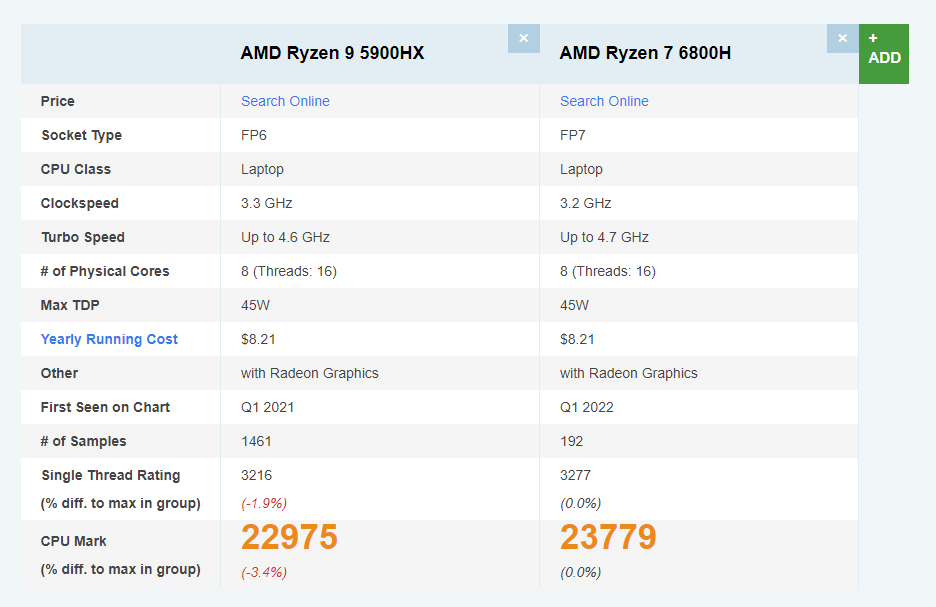This screenshot has height=607, width=936.
Task: Click single thread rating 3216
Action: 257,475
